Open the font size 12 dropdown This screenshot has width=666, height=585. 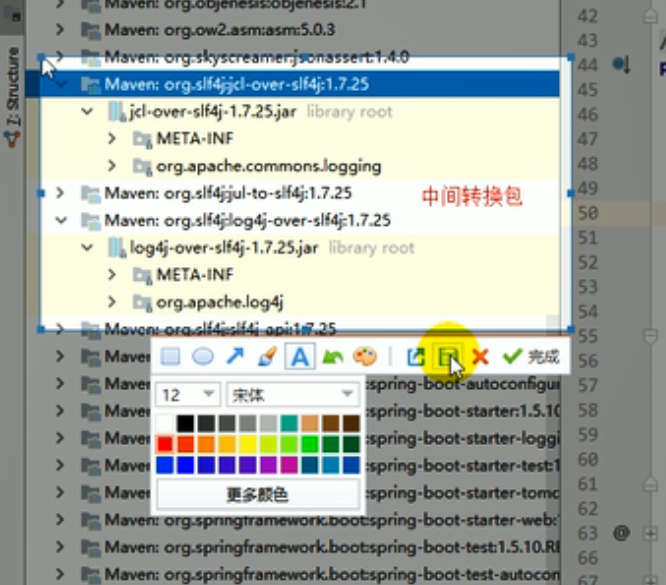187,395
